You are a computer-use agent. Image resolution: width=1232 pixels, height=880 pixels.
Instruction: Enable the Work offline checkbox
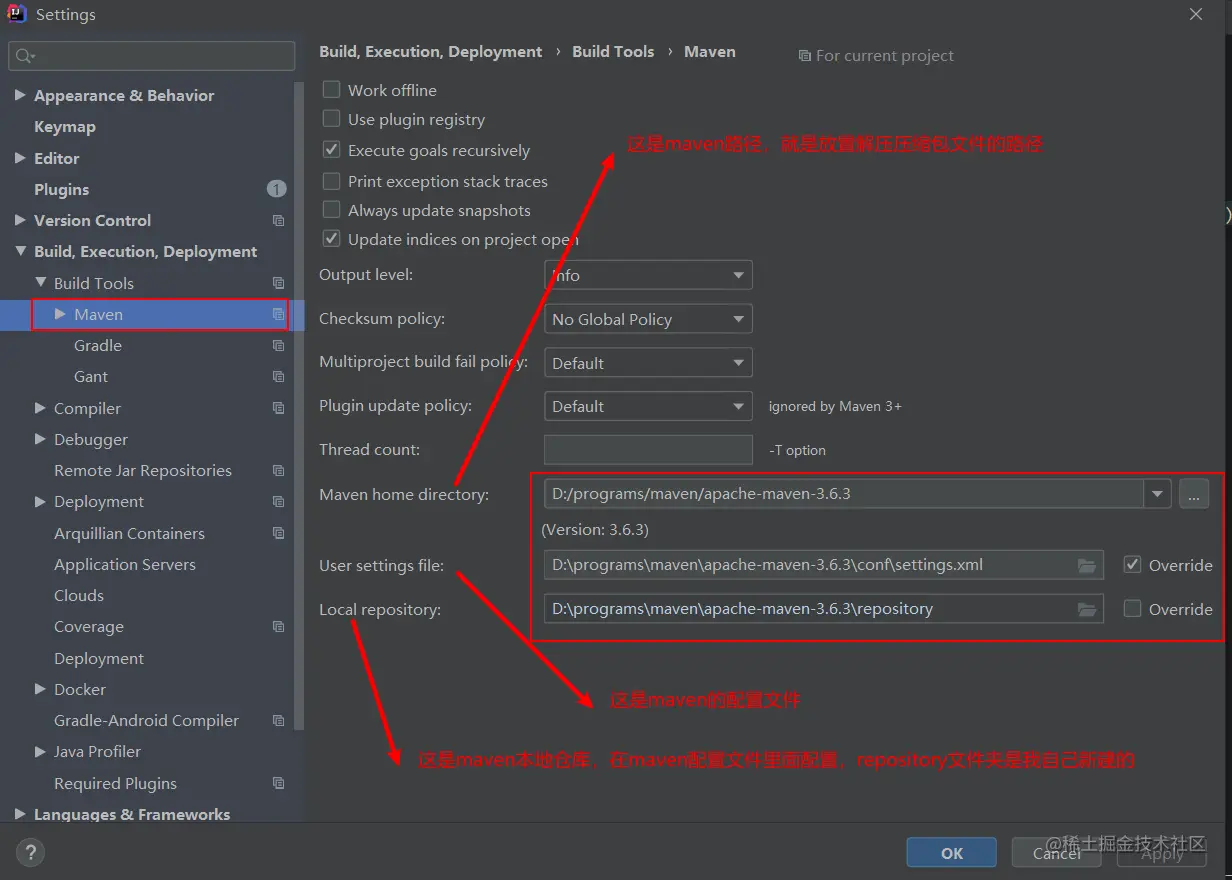pos(332,90)
